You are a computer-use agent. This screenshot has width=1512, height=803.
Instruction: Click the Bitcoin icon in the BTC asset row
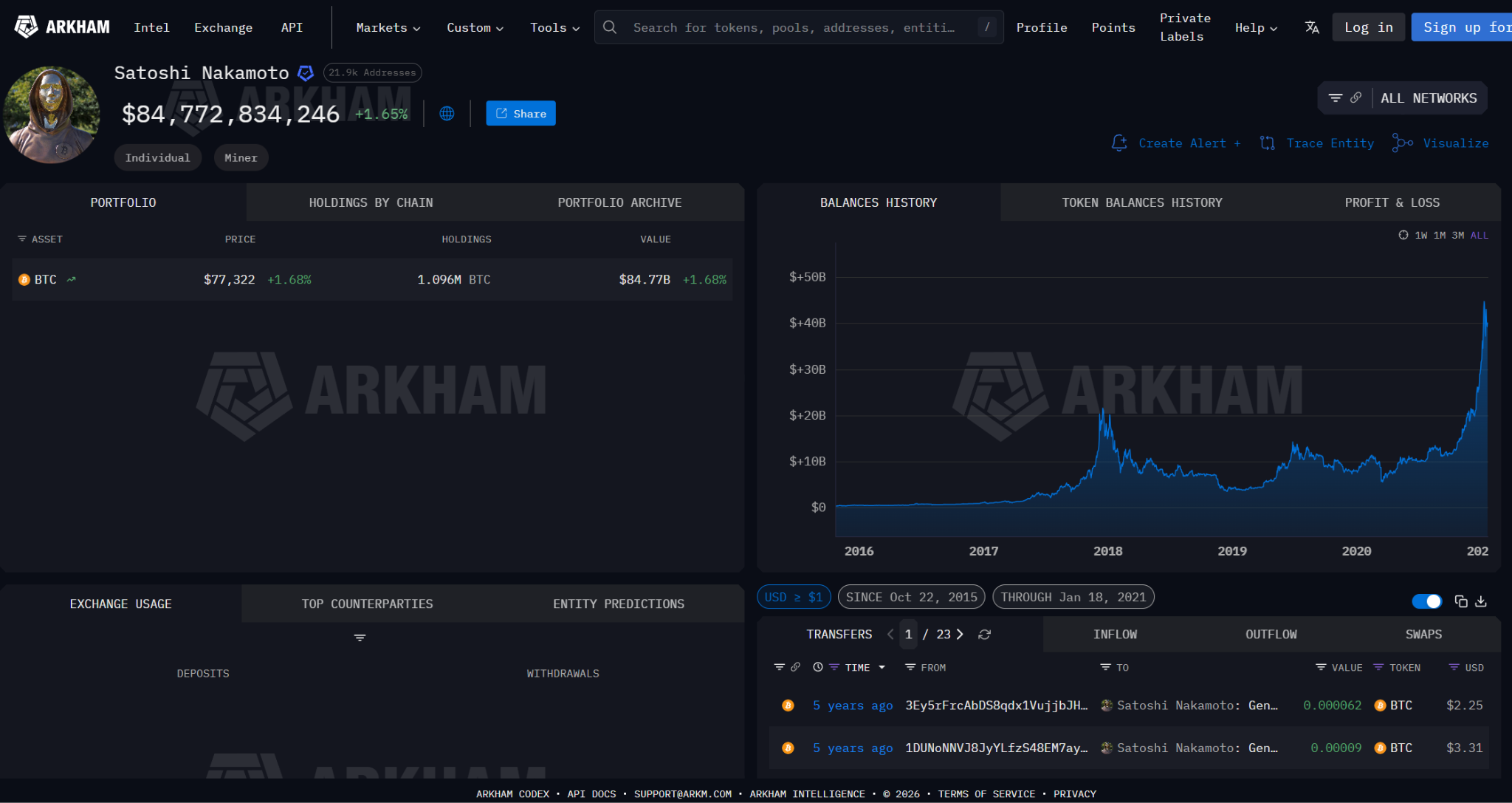[24, 279]
